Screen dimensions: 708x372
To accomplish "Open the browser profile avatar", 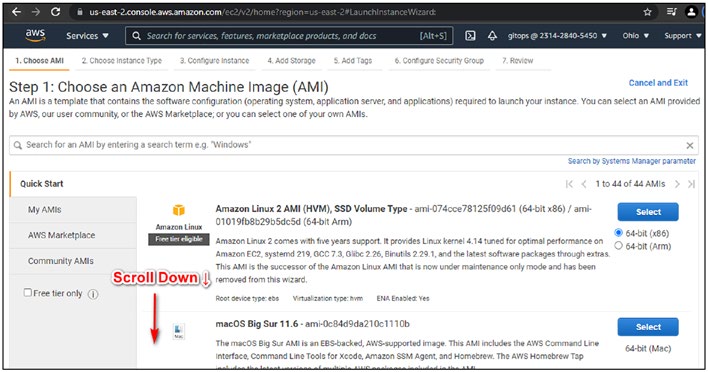I will point(691,12).
